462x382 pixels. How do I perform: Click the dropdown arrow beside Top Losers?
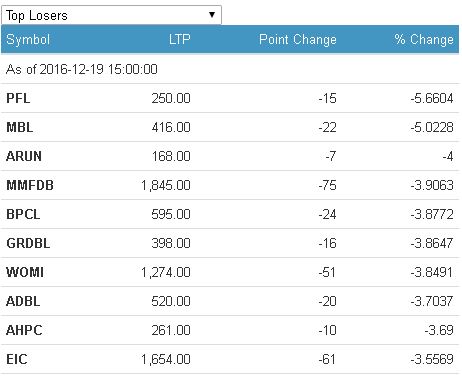click(212, 15)
